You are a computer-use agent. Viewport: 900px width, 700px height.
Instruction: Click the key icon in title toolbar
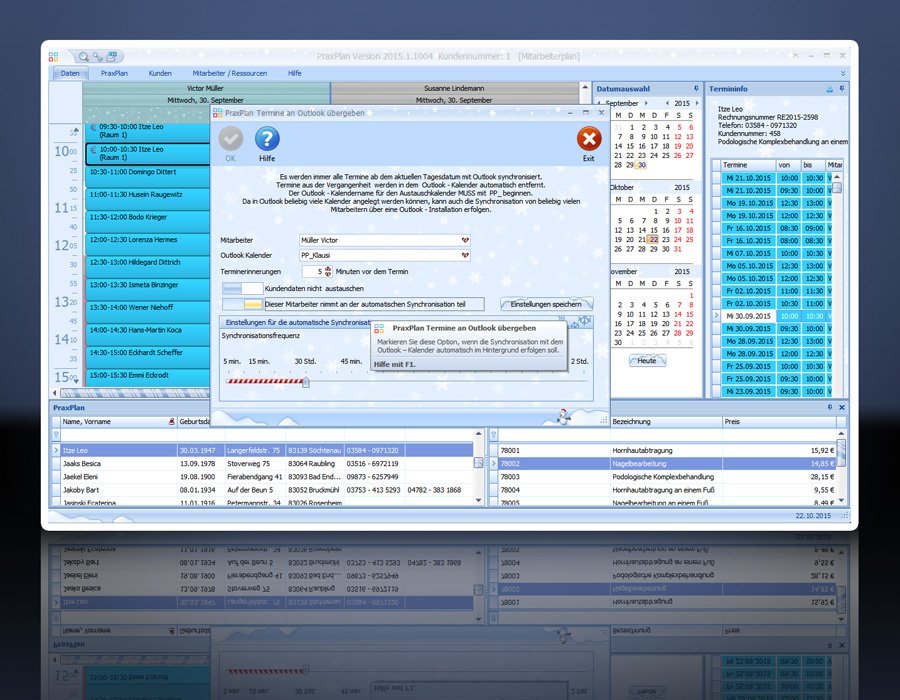[98, 56]
